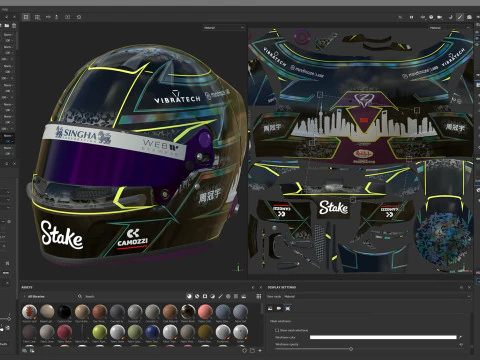Image resolution: width=480 pixels, height=360 pixels.
Task: Enable the Show mesh wireframe checkbox
Action: pyautogui.click(x=277, y=330)
